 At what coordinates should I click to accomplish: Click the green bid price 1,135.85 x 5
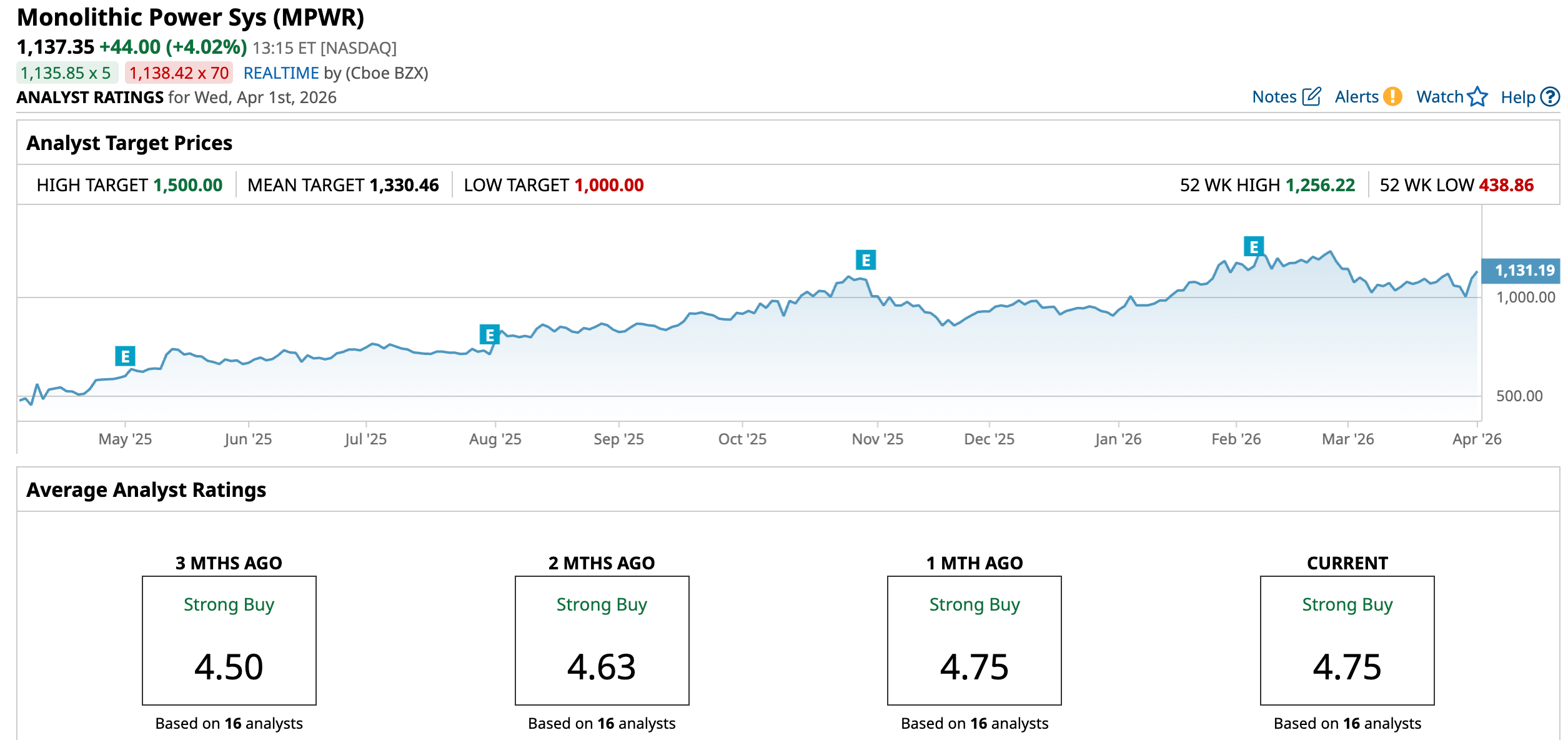[x=66, y=73]
